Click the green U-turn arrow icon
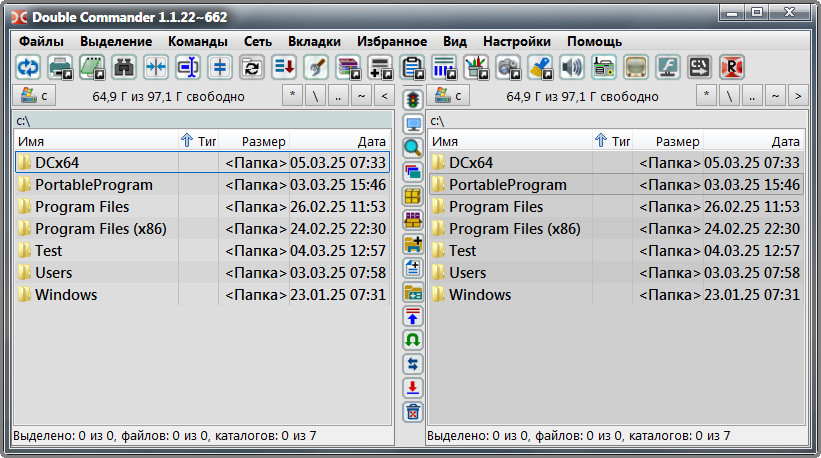821x458 pixels. tap(413, 340)
